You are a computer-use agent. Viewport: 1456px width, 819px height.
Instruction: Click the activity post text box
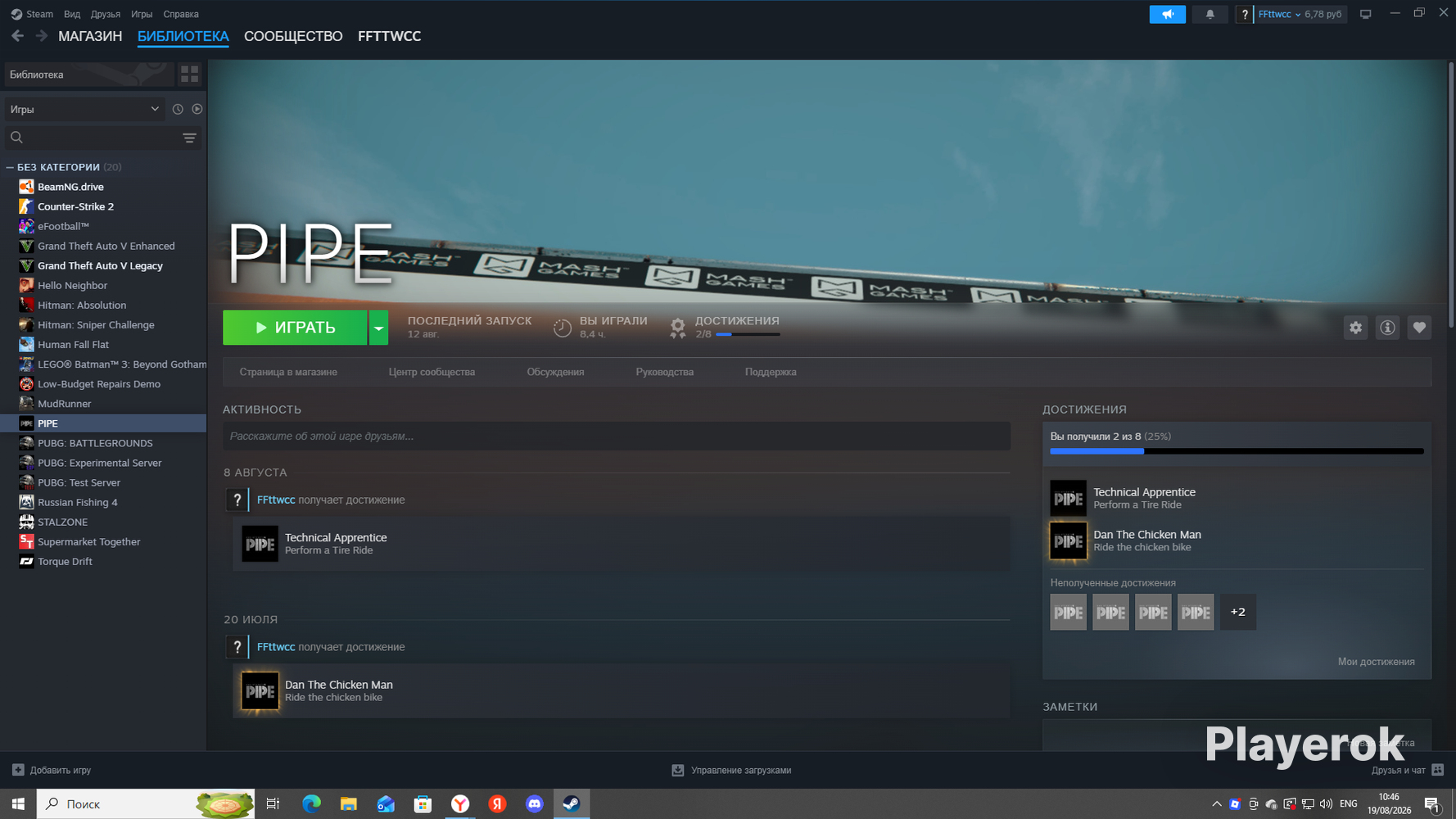(x=617, y=436)
